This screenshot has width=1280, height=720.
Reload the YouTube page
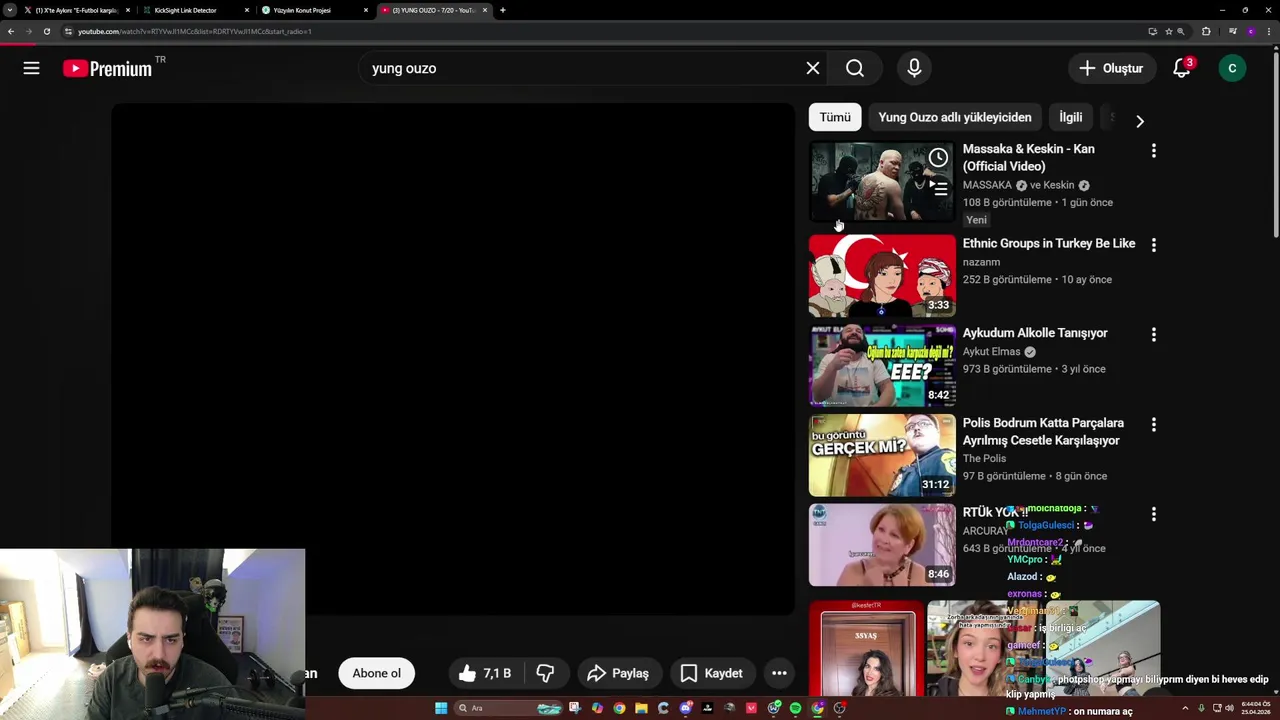coord(46,31)
